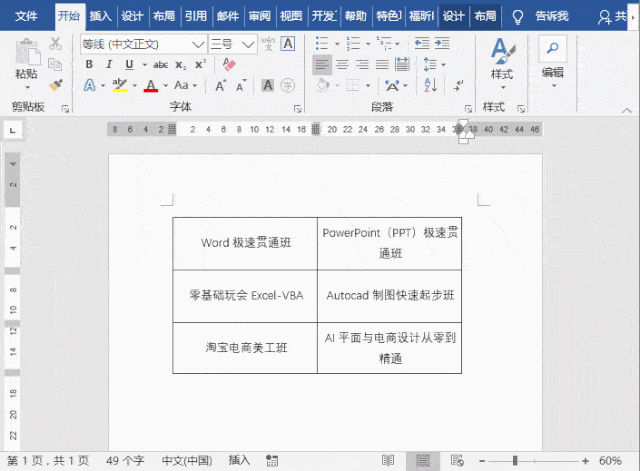Screen dimensions: 640x471
Task: Click the Increase Indent icon
Action: click(442, 43)
